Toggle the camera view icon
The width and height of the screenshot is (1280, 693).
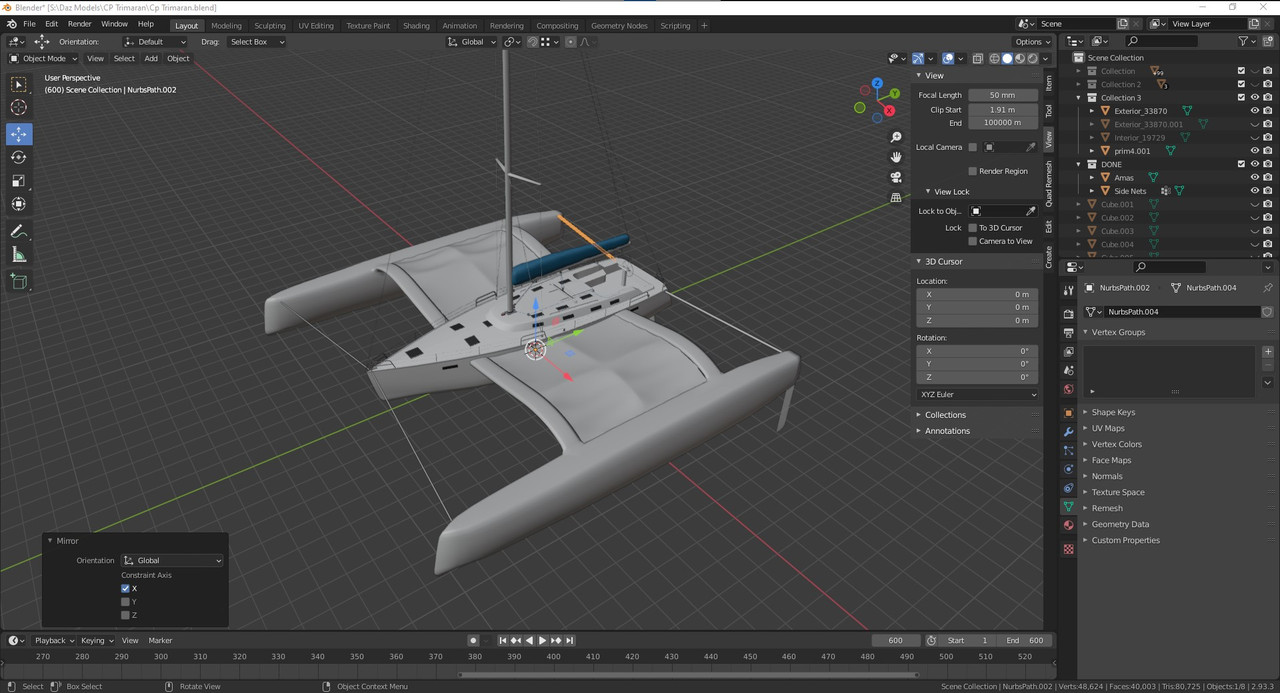[x=896, y=177]
